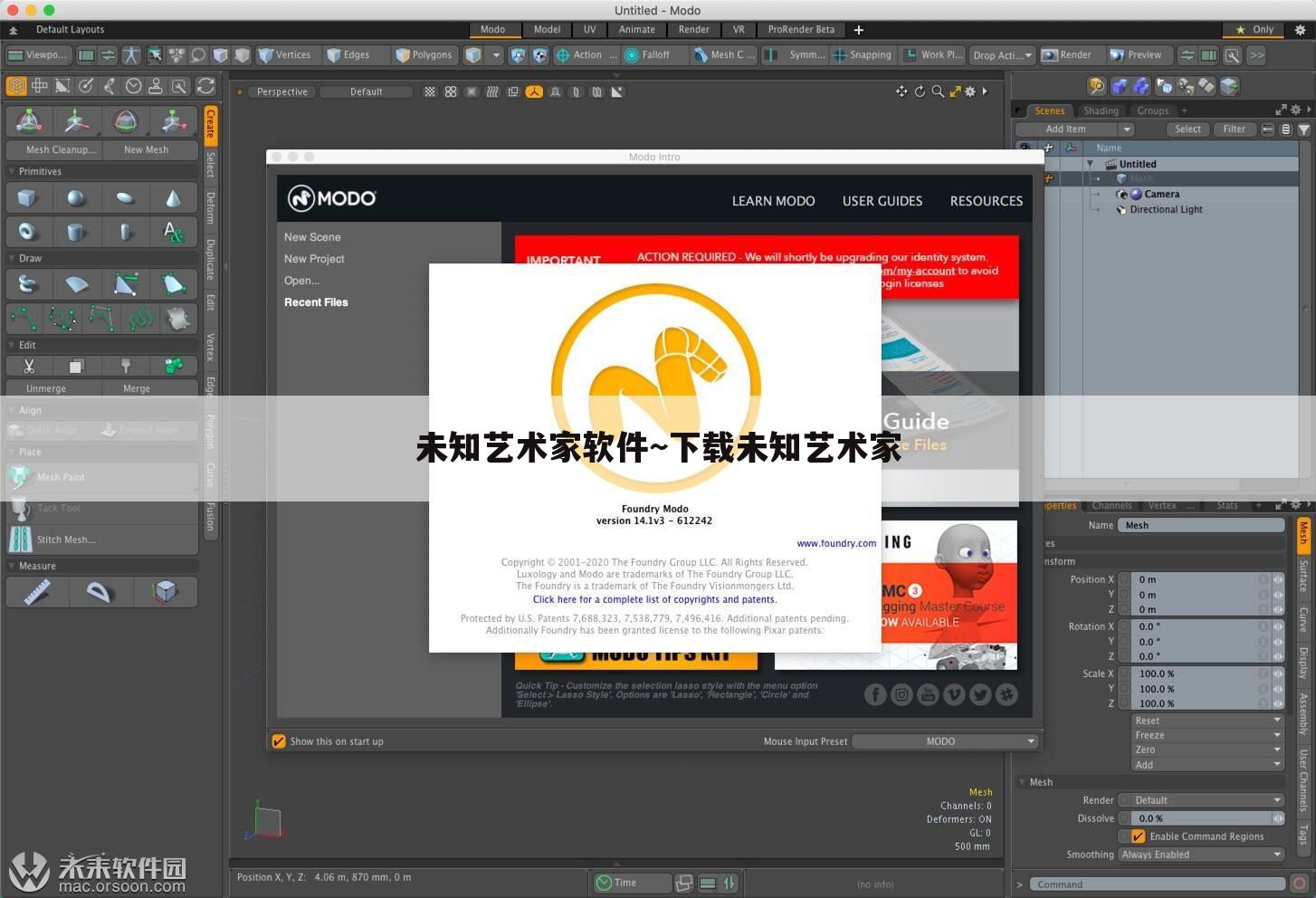Toggle the Action Center button
The width and height of the screenshot is (1316, 898).
[586, 55]
